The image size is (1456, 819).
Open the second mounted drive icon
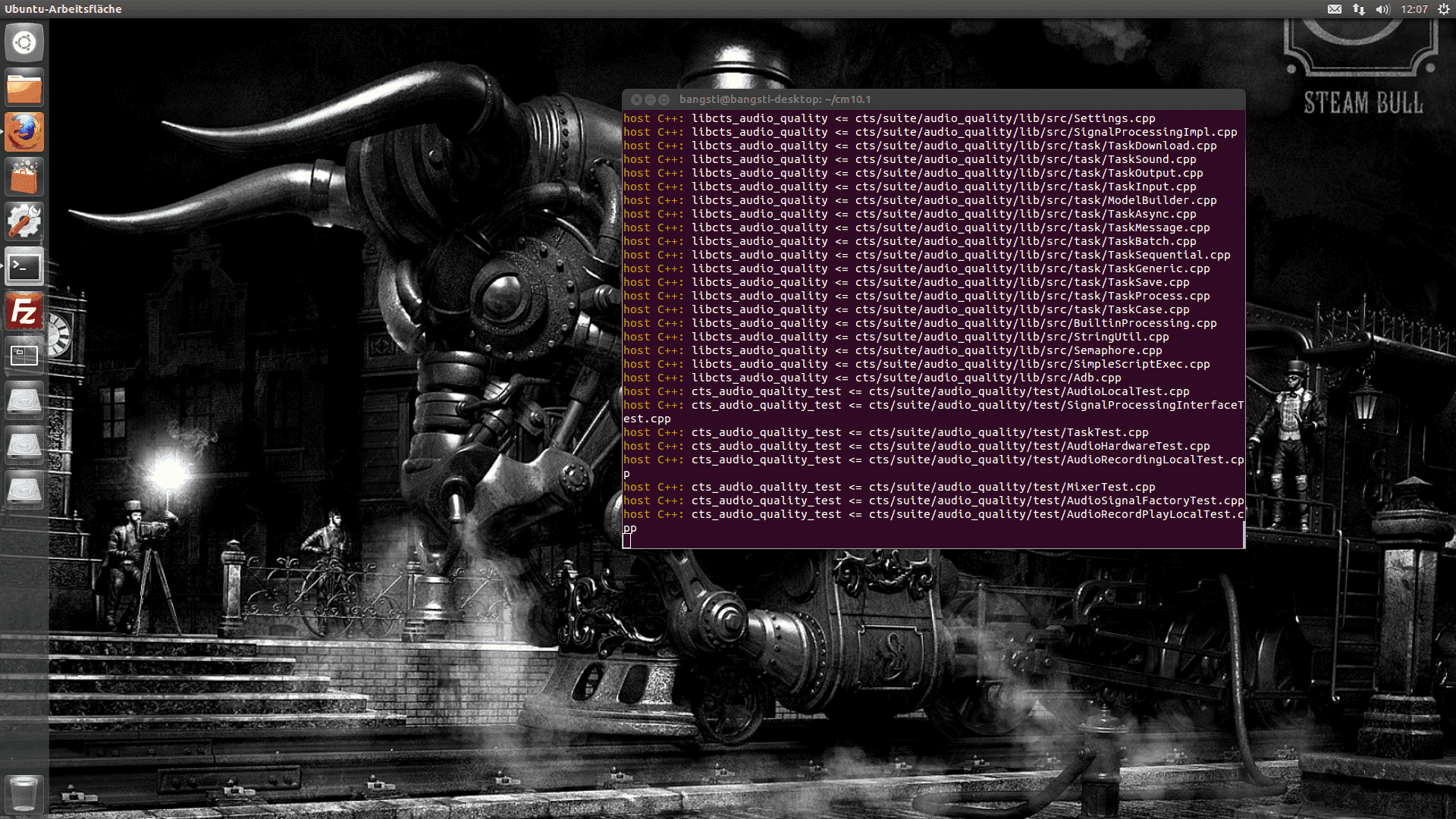(24, 445)
